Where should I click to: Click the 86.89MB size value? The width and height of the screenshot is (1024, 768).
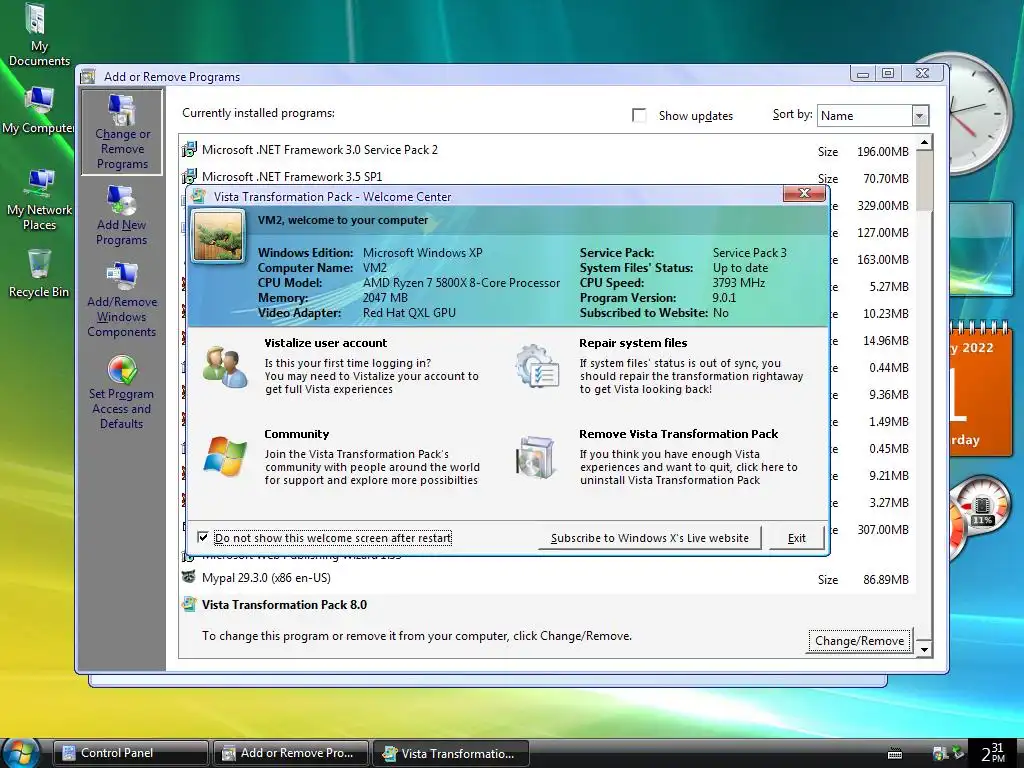pos(886,579)
